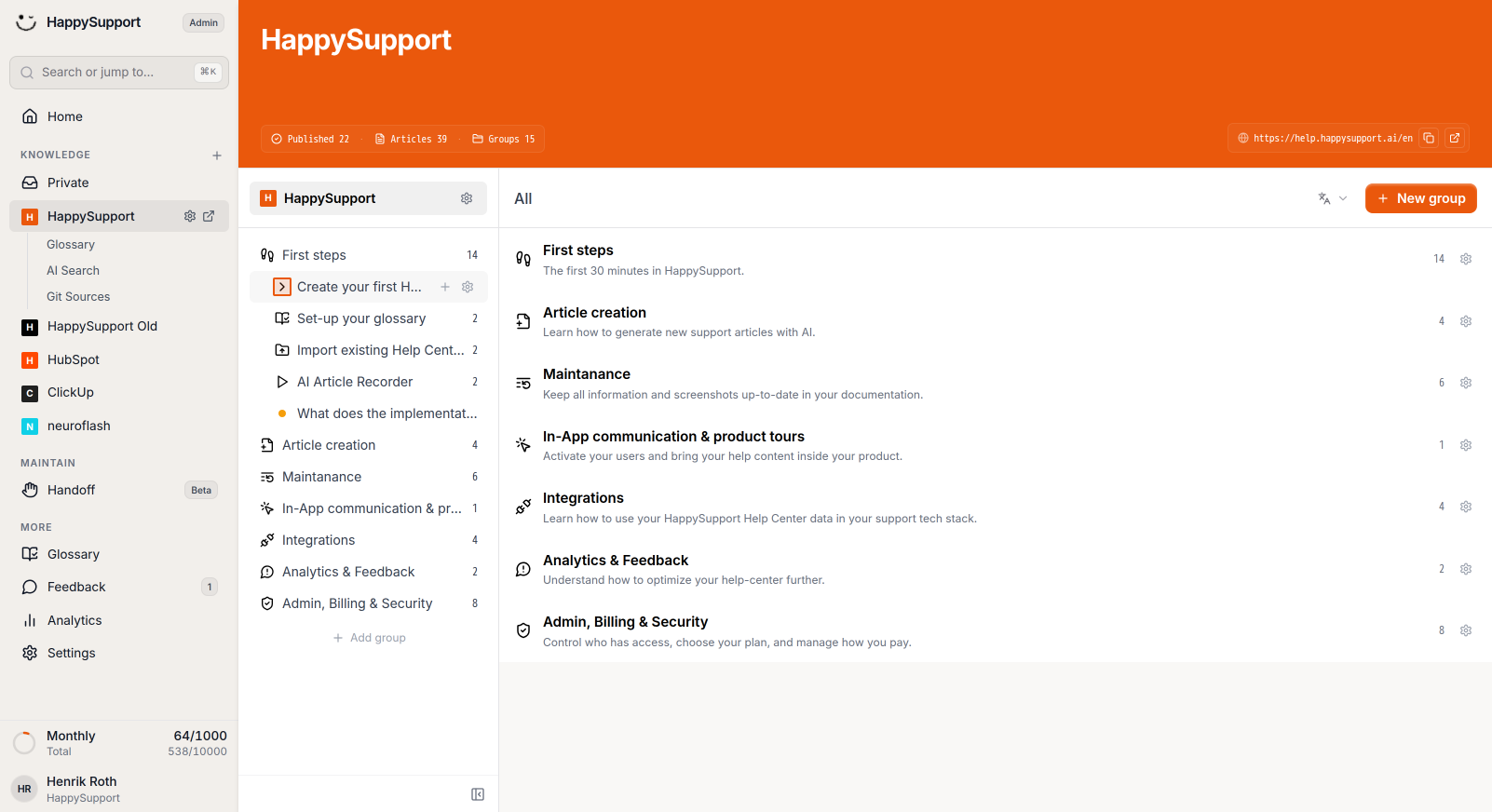This screenshot has width=1492, height=812.
Task: Click the Groups 15 stat
Action: click(x=504, y=139)
